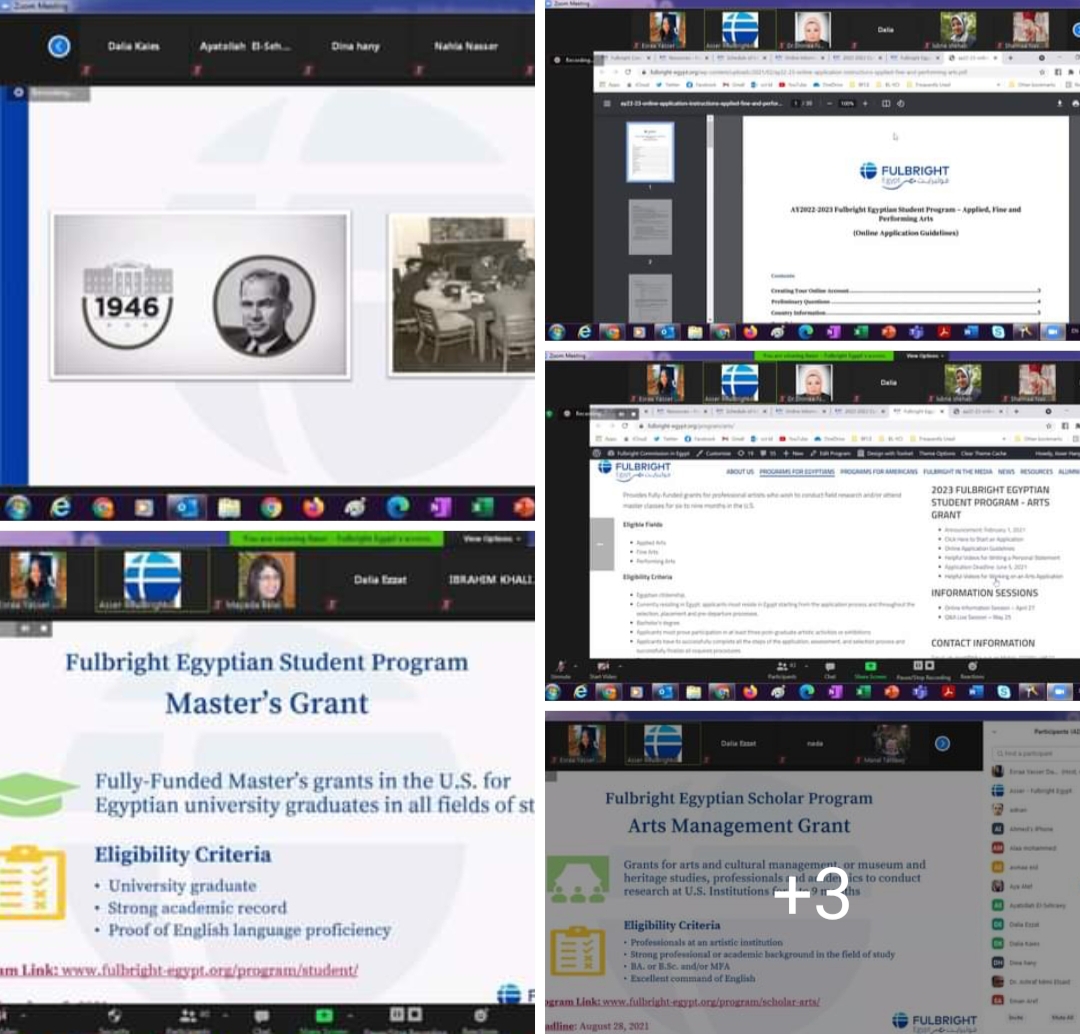Toggle Unmute microphone beneath the Fulbright website

561,669
